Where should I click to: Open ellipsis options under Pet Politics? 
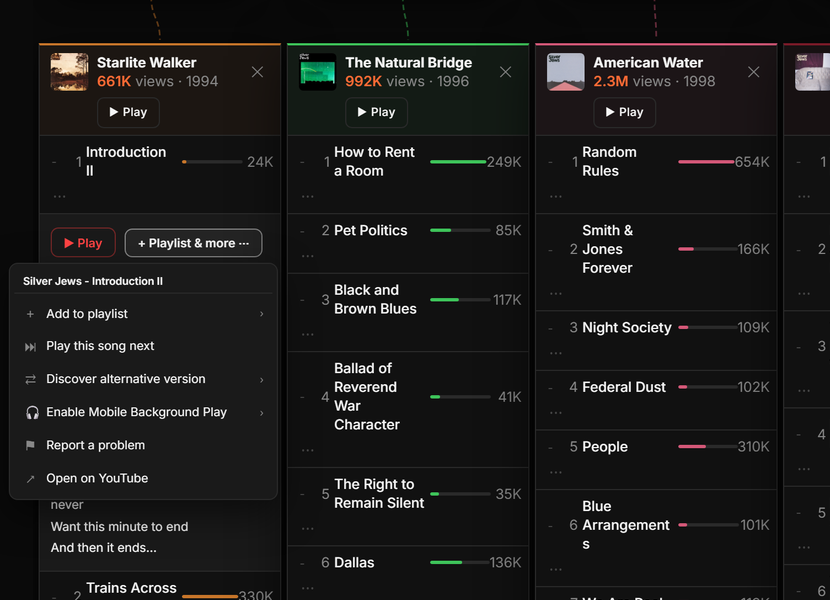click(308, 256)
